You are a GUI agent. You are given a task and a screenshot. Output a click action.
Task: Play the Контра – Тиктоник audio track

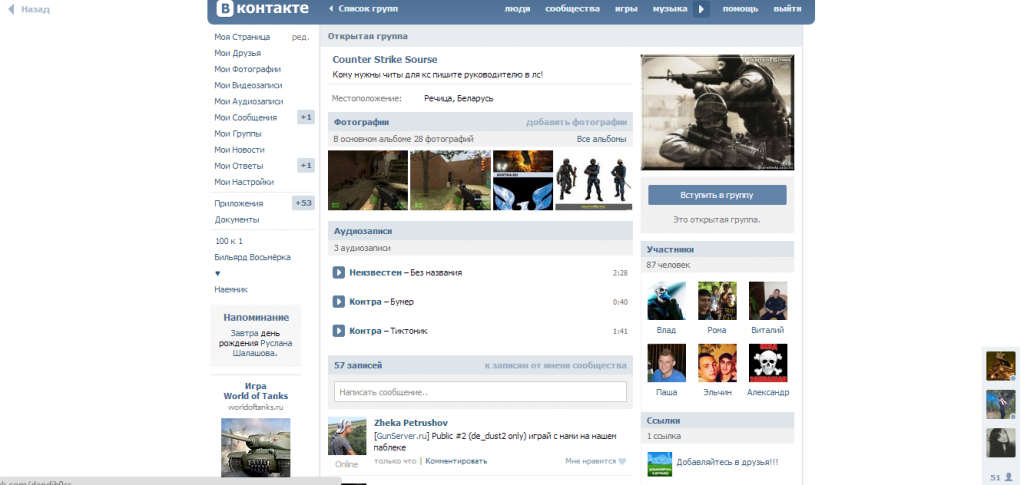[x=339, y=331]
